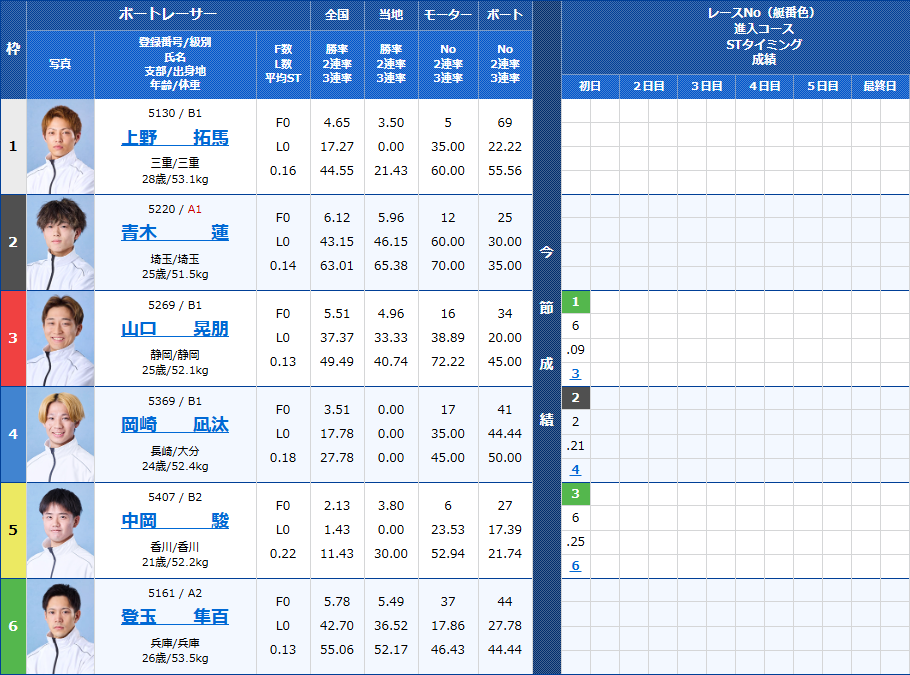Click boat number 41
910x675 pixels.
[x=505, y=410]
